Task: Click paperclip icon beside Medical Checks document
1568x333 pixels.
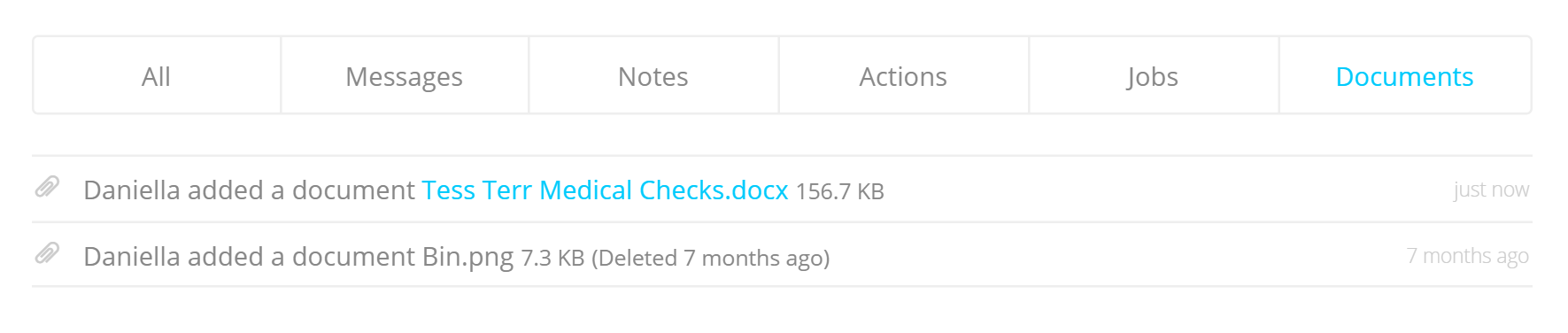Action: (x=47, y=187)
